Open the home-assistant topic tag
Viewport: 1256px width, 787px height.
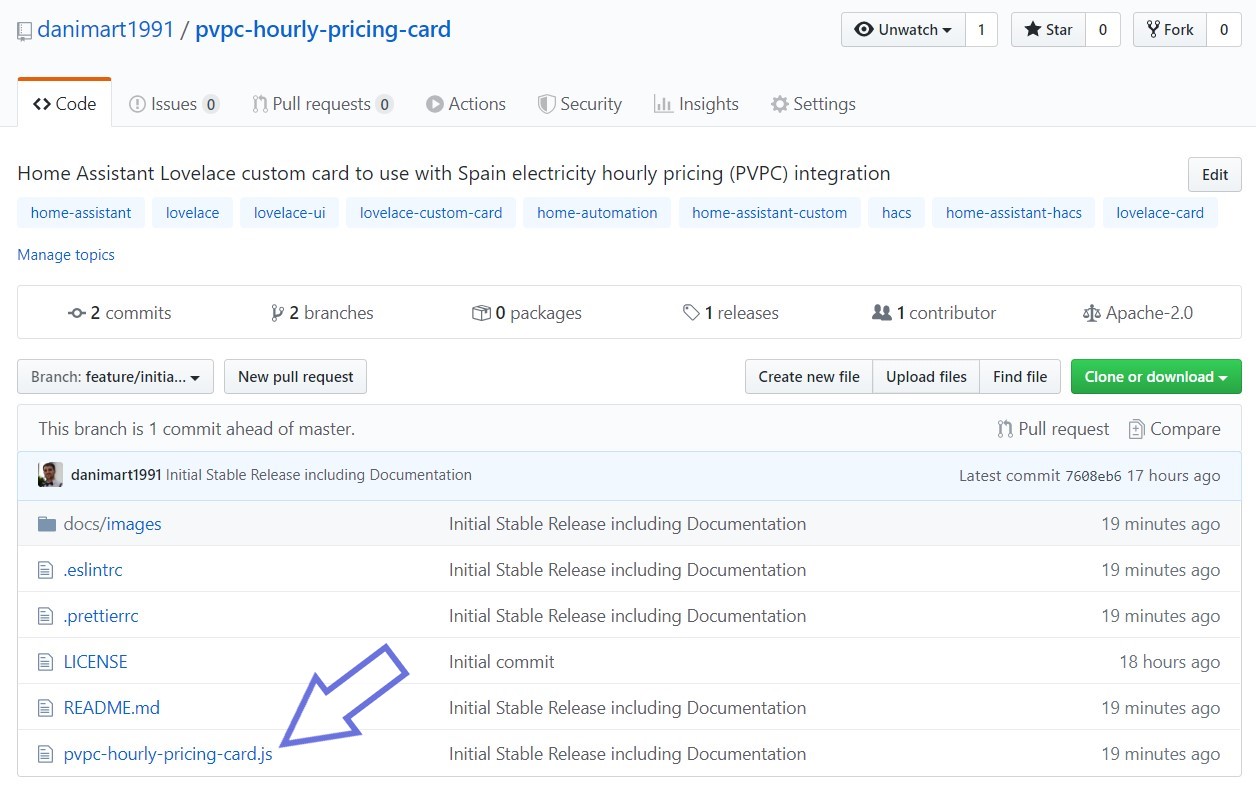tap(81, 212)
